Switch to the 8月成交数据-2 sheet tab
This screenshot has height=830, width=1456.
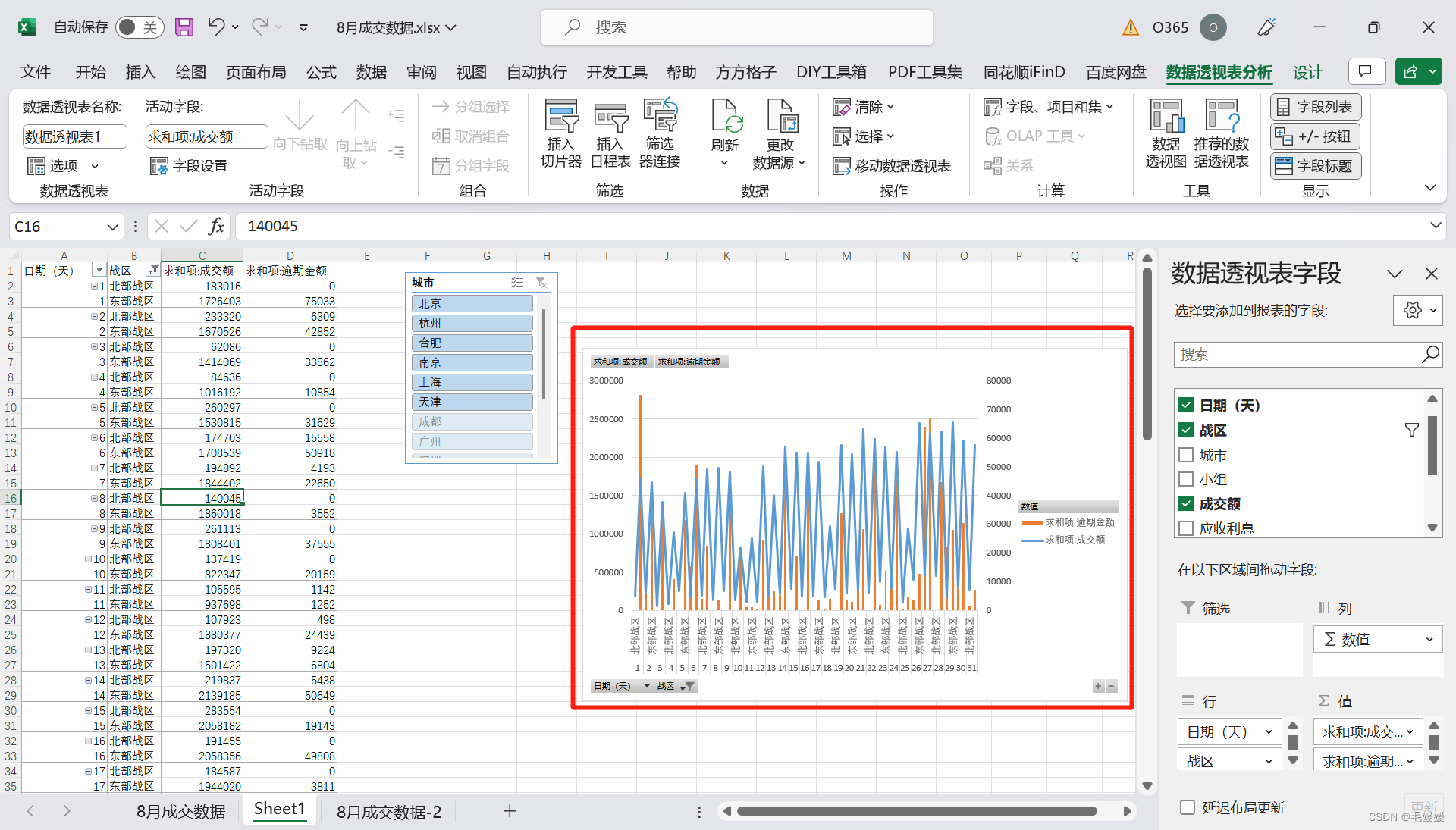tap(389, 811)
